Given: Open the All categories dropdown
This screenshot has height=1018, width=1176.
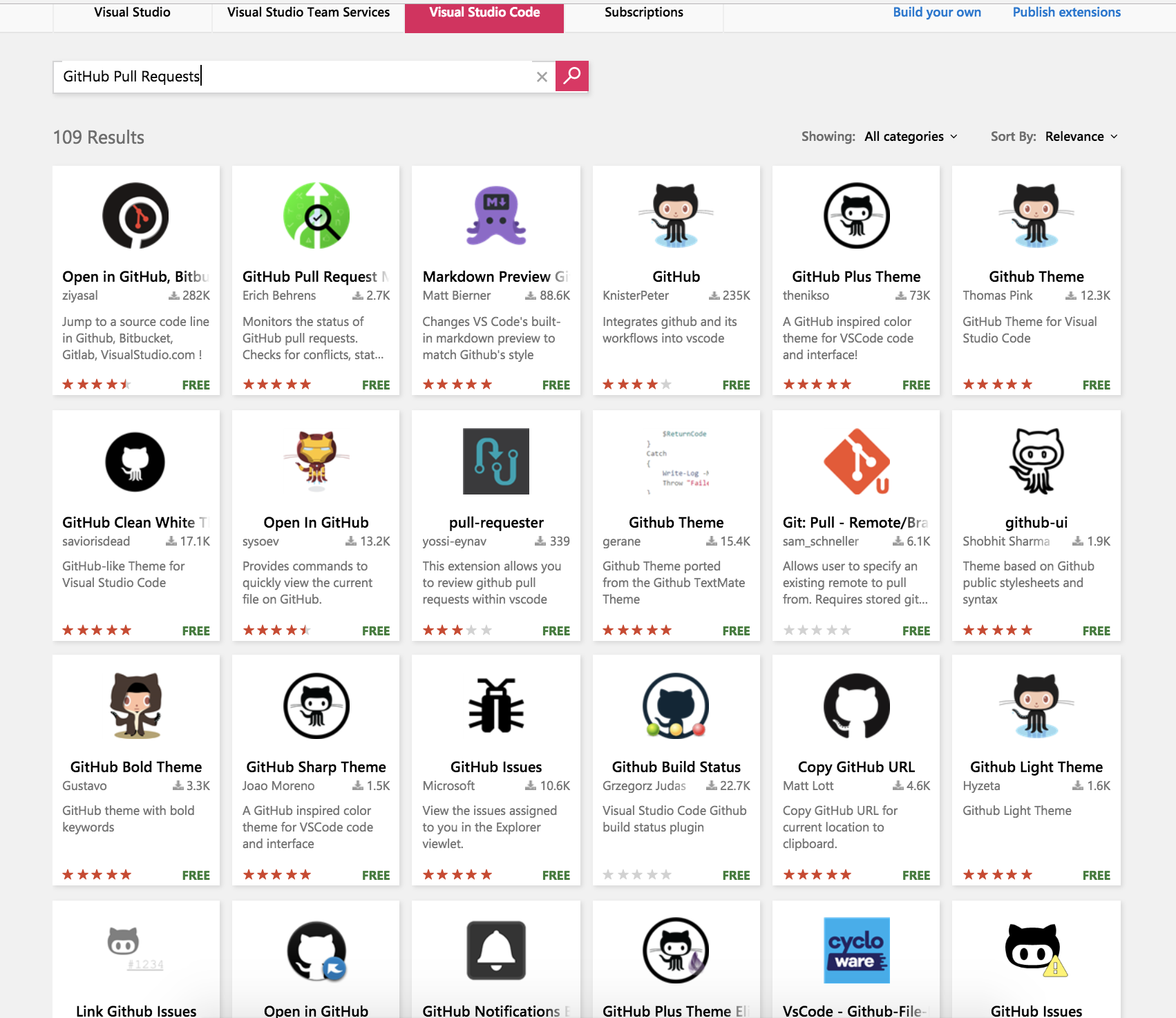Looking at the screenshot, I should click(909, 136).
